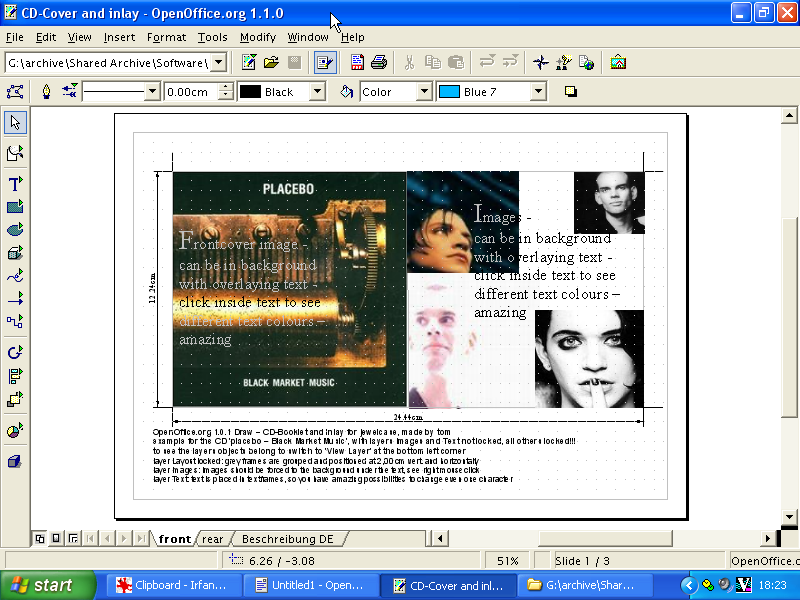Expand the area fill Color dropdown

(423, 92)
